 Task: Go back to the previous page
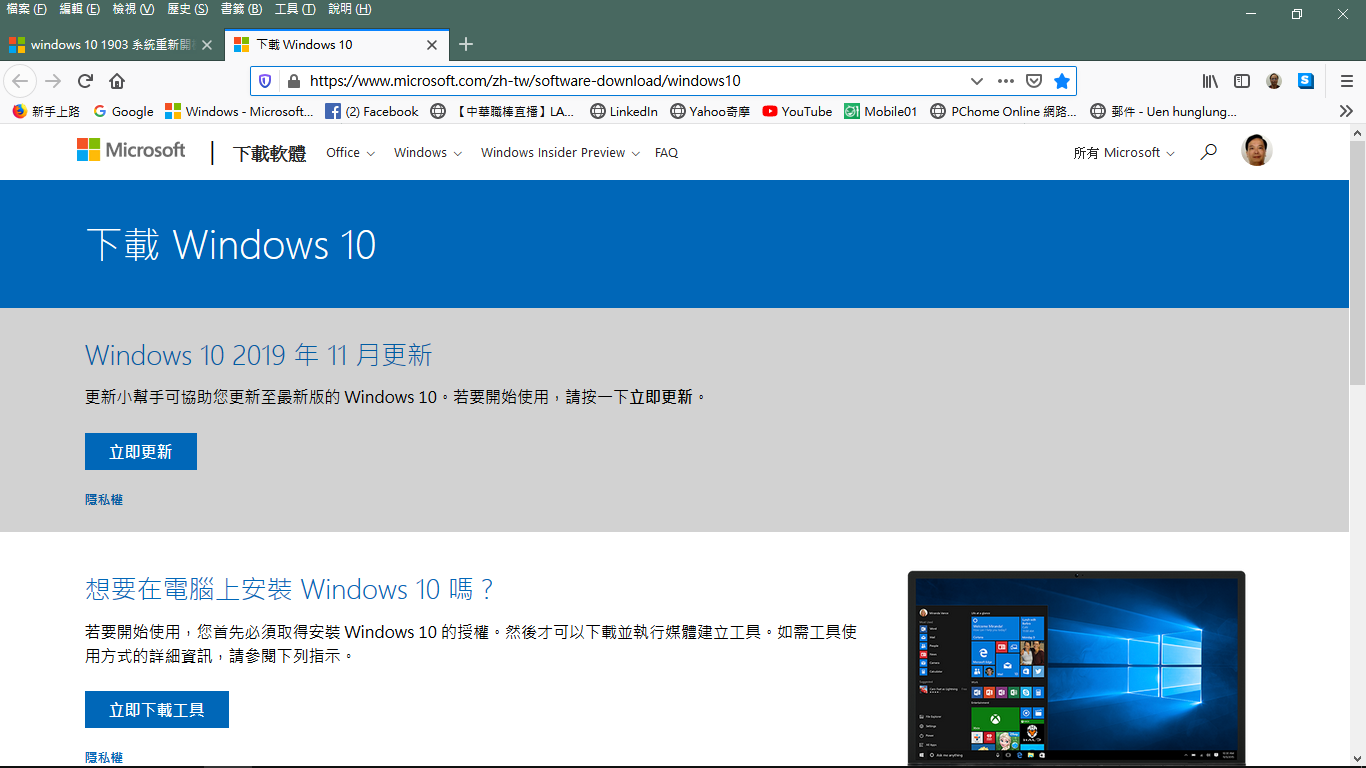click(20, 81)
